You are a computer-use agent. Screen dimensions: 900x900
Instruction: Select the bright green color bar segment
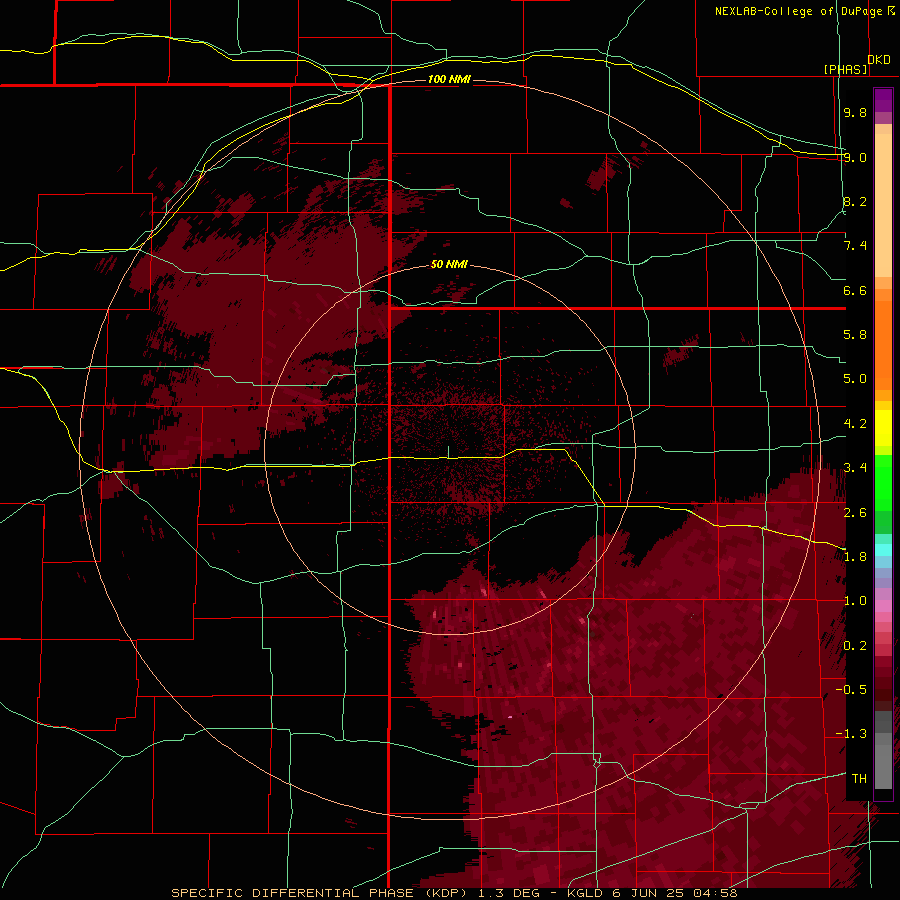883,482
